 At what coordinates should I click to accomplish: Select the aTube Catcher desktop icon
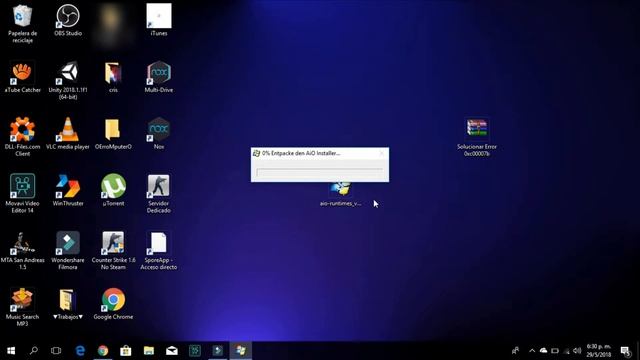(x=22, y=77)
